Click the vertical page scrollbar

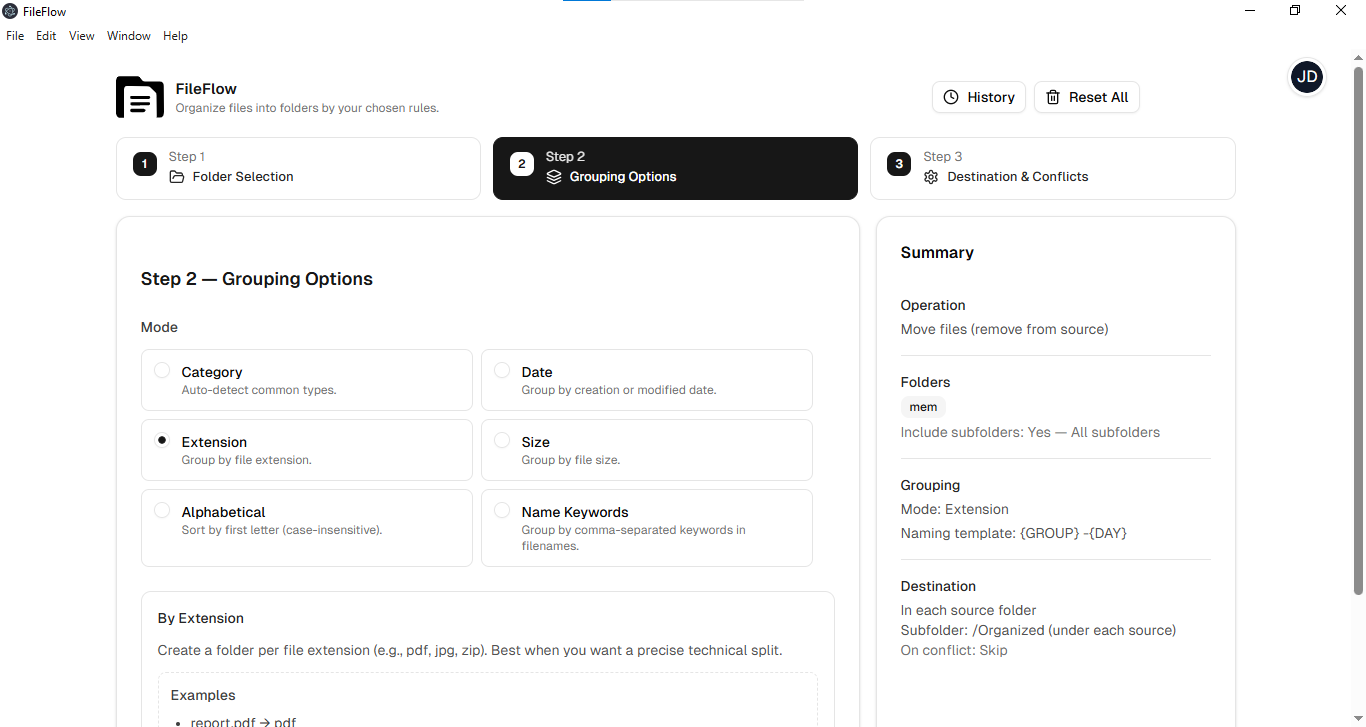pyautogui.click(x=1358, y=330)
